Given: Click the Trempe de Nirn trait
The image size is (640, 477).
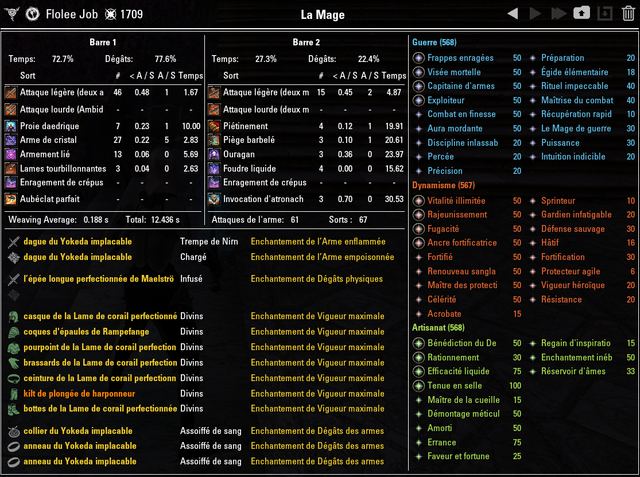Looking at the screenshot, I should (209, 242).
